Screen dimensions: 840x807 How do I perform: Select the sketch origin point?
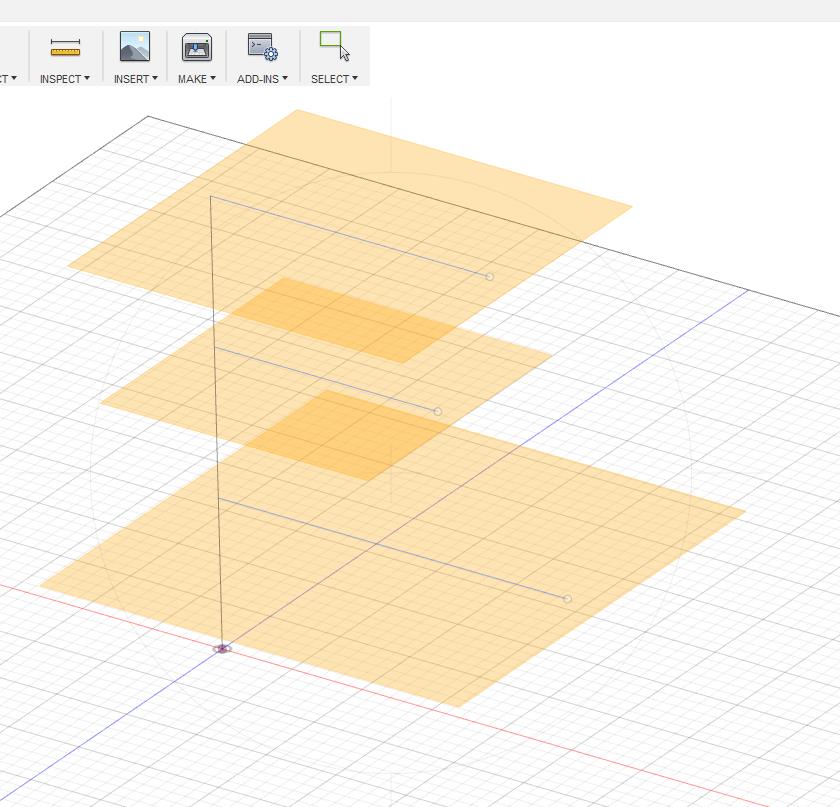(222, 648)
